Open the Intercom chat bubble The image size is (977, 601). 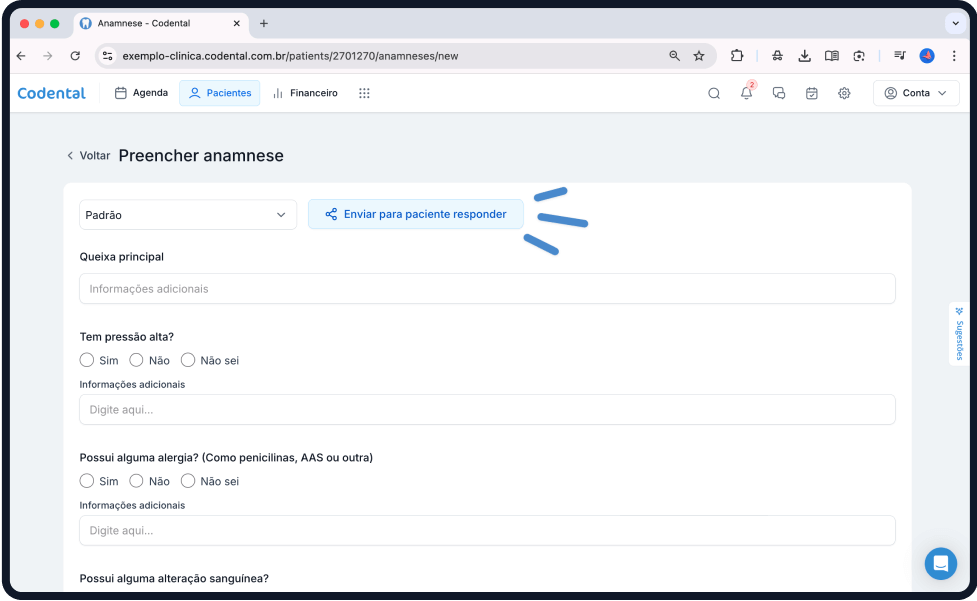pos(940,564)
